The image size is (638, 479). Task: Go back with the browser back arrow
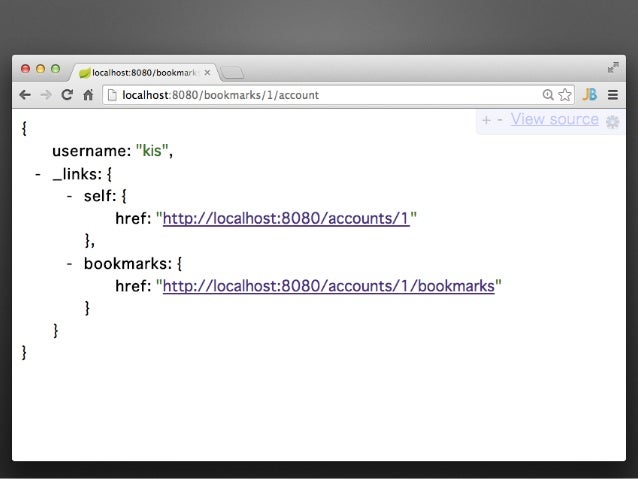point(25,95)
